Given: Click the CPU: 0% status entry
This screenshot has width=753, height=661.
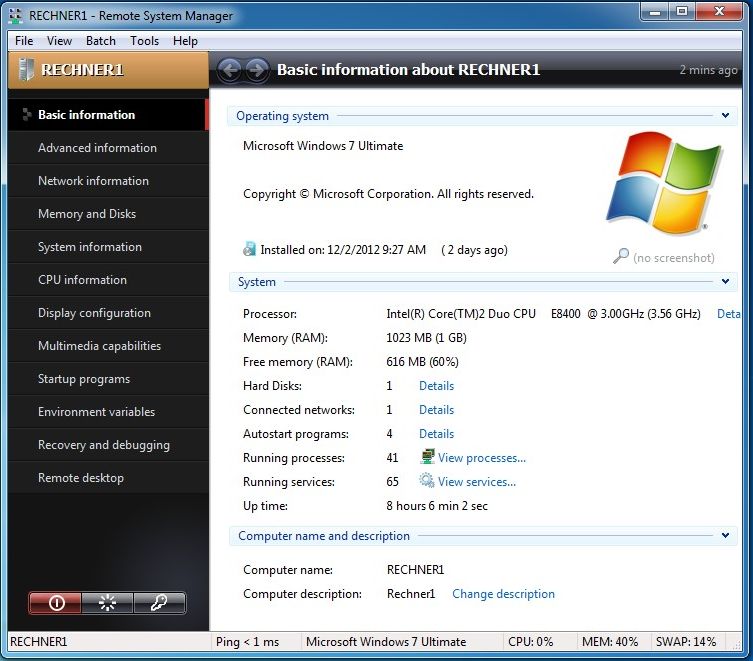Looking at the screenshot, I should (x=531, y=642).
